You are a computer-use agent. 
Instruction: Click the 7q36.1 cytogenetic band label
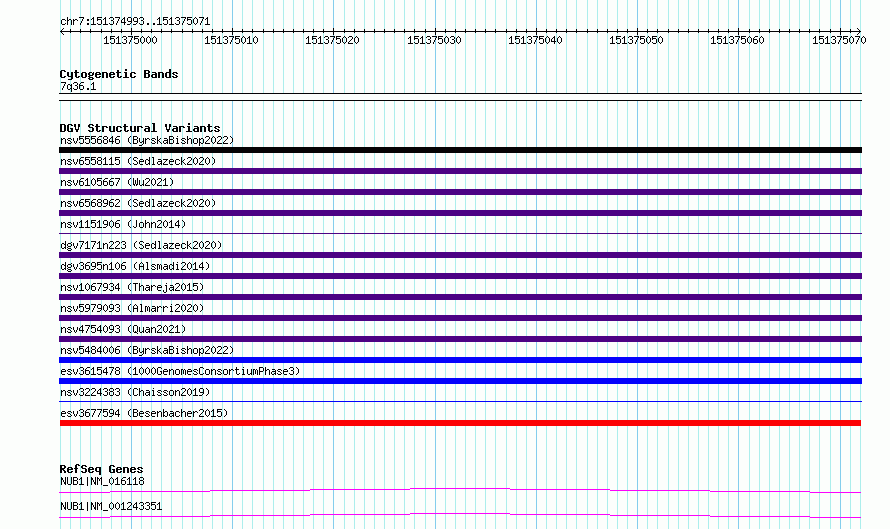(x=78, y=87)
